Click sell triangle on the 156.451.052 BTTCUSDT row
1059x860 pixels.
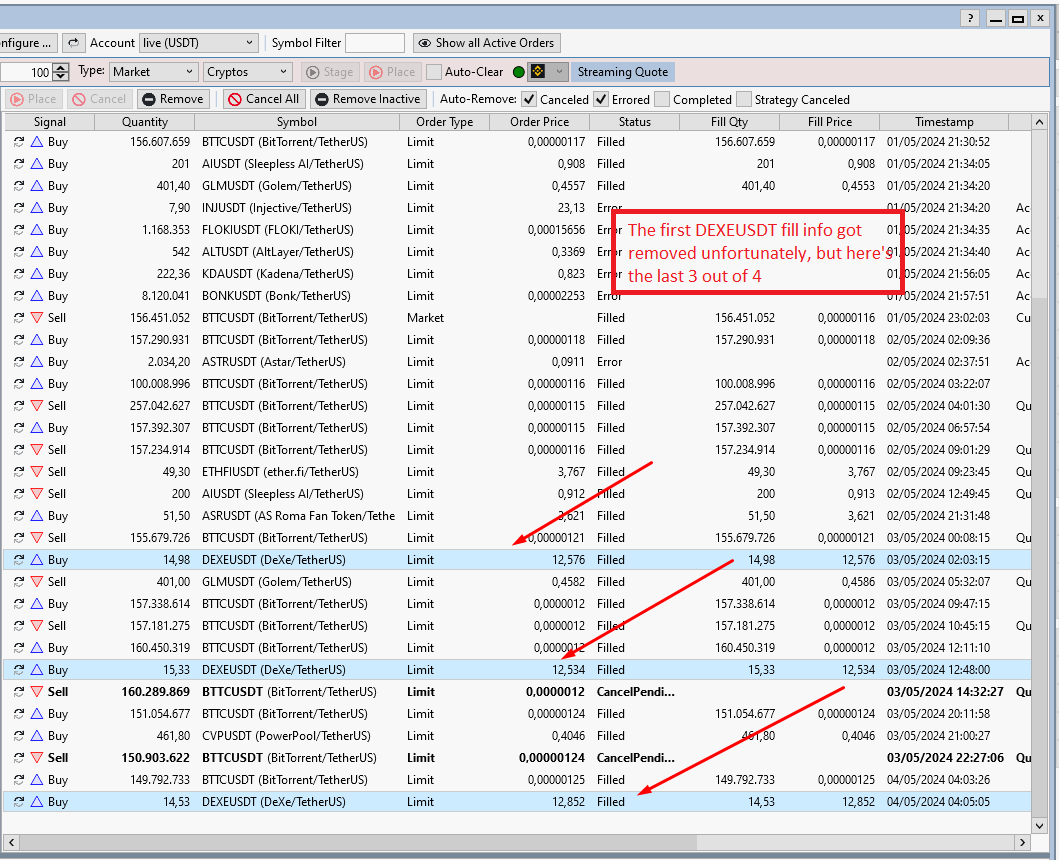36,318
